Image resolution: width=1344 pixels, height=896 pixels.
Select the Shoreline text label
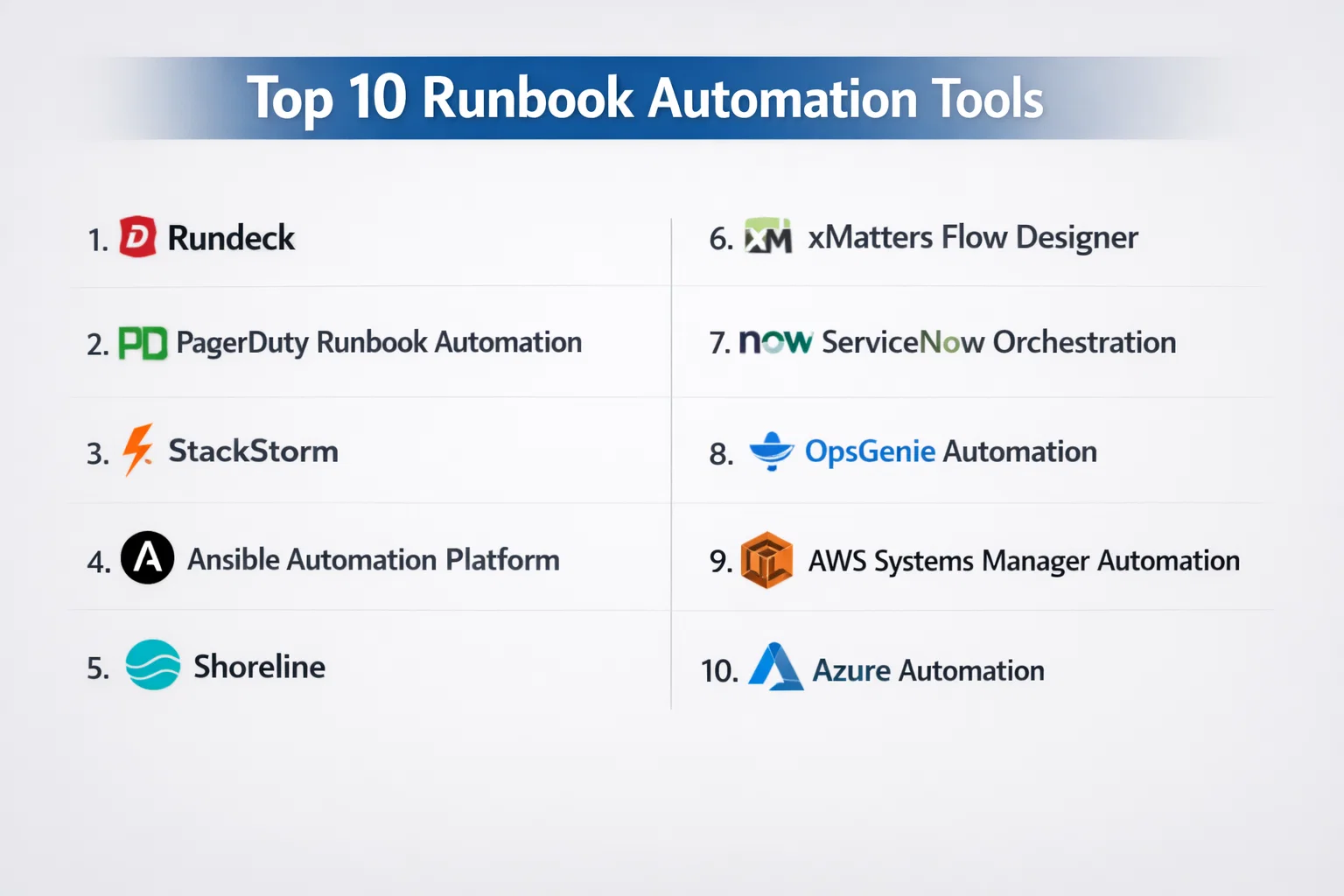[259, 667]
